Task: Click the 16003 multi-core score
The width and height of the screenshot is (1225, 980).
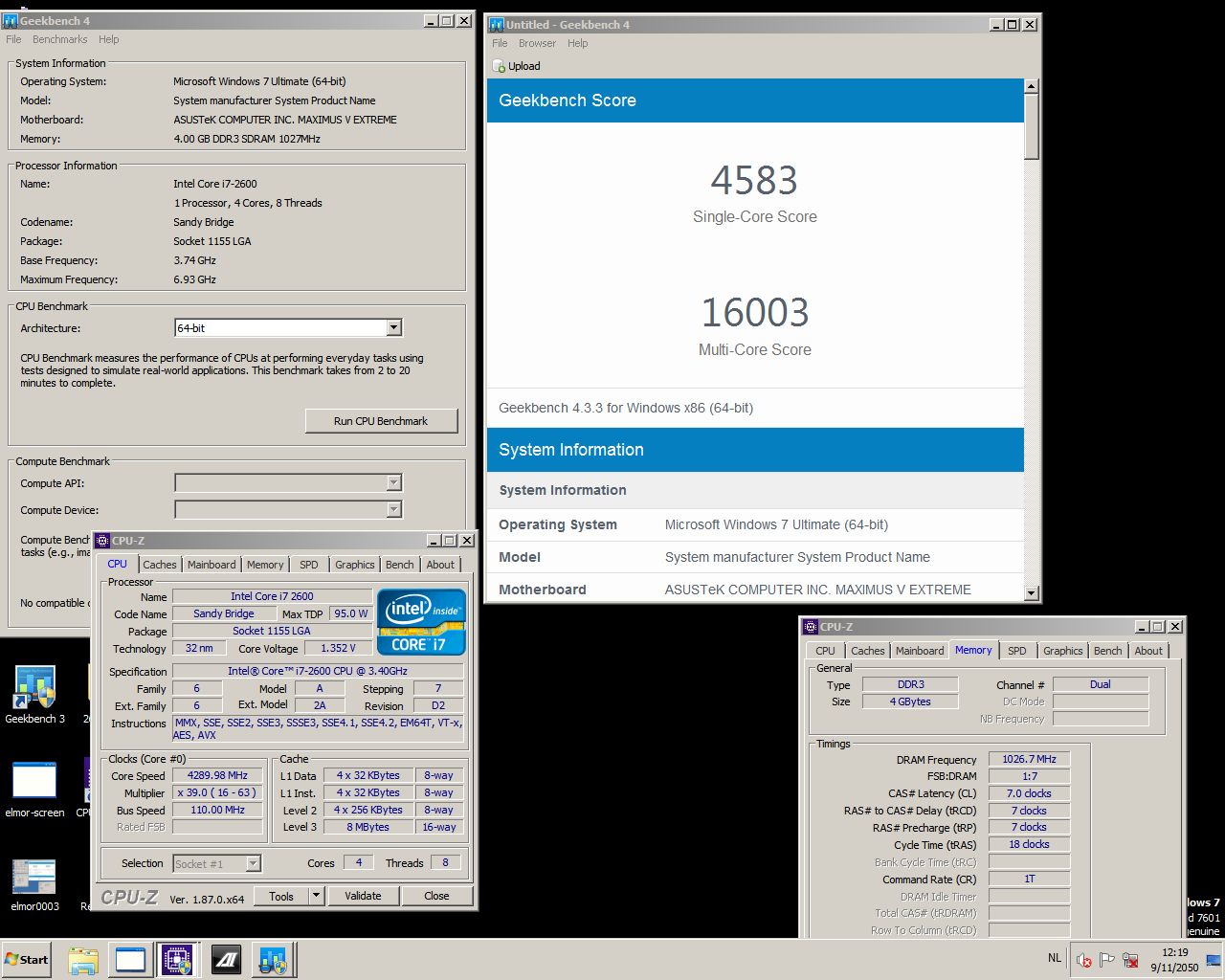Action: coord(754,313)
